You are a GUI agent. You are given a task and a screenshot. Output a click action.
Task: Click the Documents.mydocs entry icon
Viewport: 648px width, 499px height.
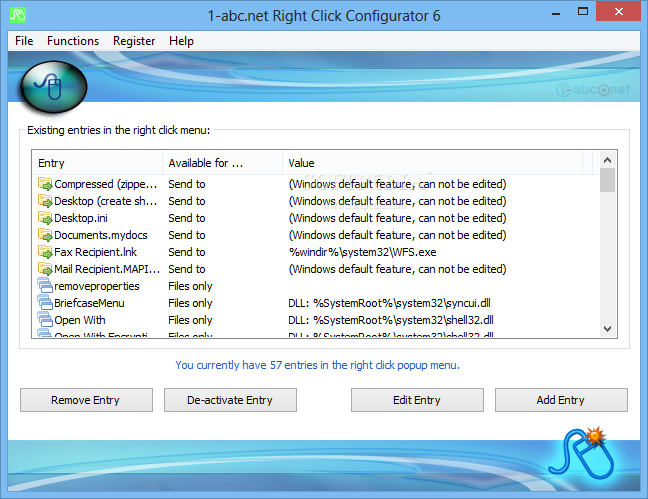tap(45, 234)
